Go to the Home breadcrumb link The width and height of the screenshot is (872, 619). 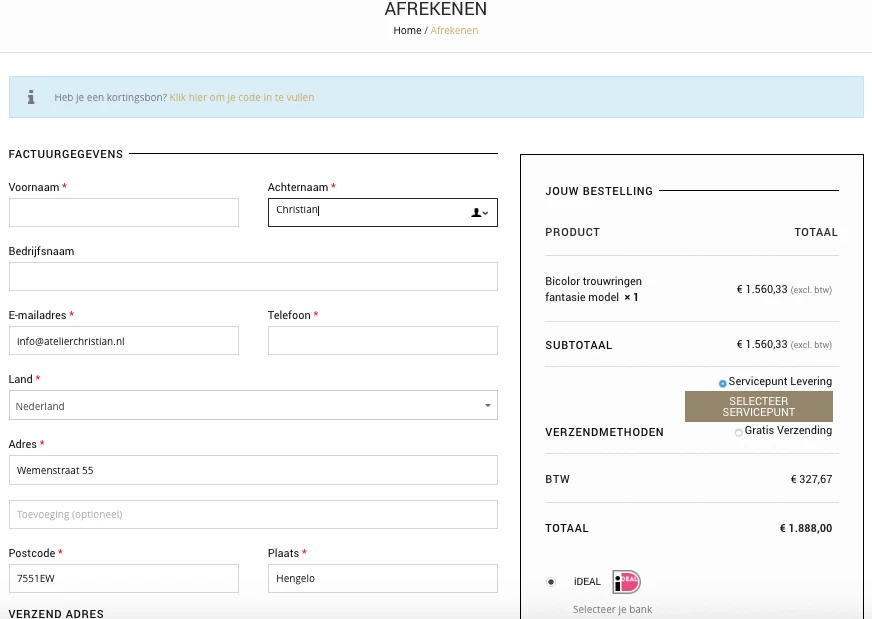(407, 31)
